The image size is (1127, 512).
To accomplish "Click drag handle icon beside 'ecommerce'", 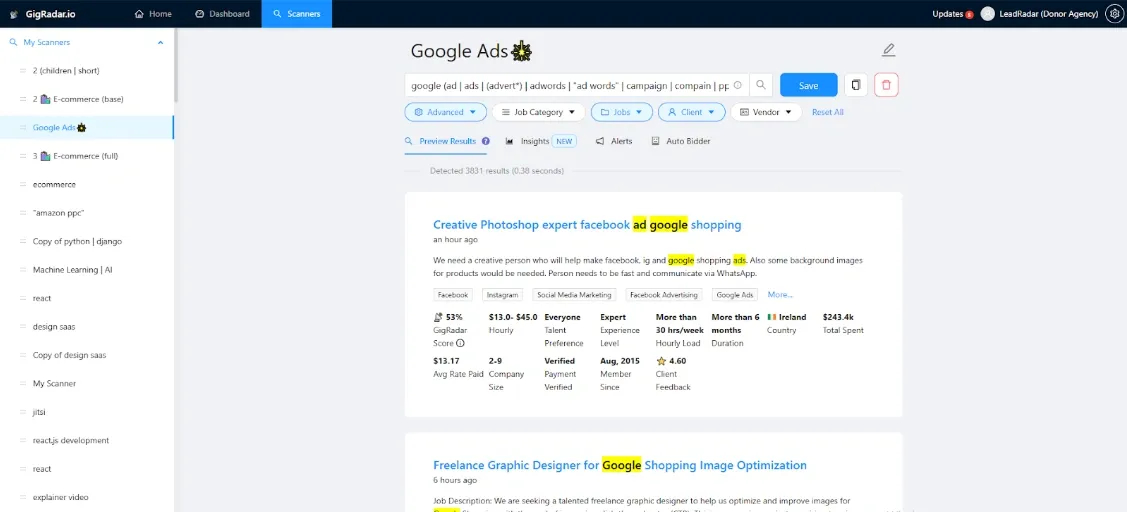I will coord(23,185).
